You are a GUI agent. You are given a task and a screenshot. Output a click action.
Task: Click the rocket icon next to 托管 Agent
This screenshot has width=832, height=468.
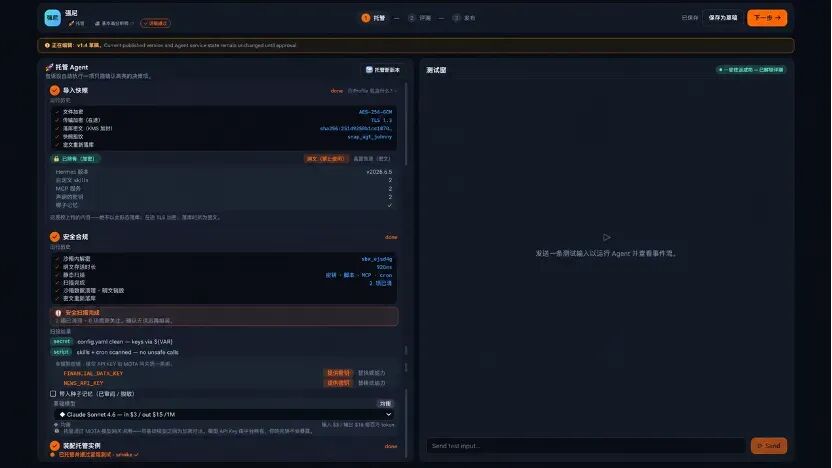pyautogui.click(x=49, y=67)
